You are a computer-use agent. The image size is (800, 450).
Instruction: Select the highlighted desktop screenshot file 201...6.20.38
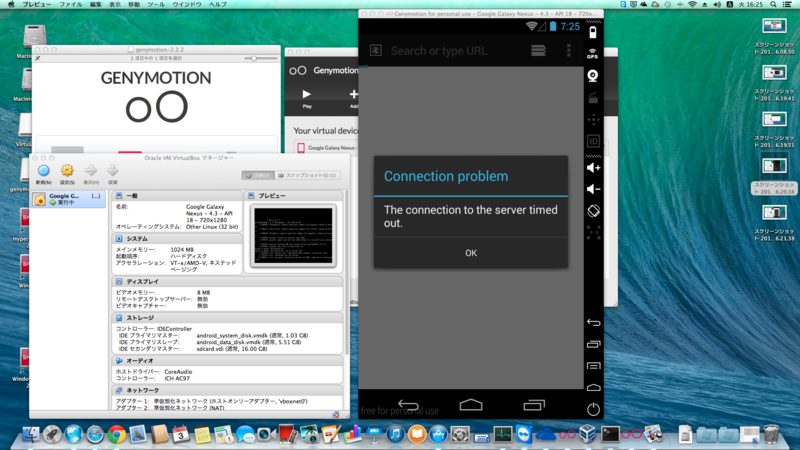point(774,176)
